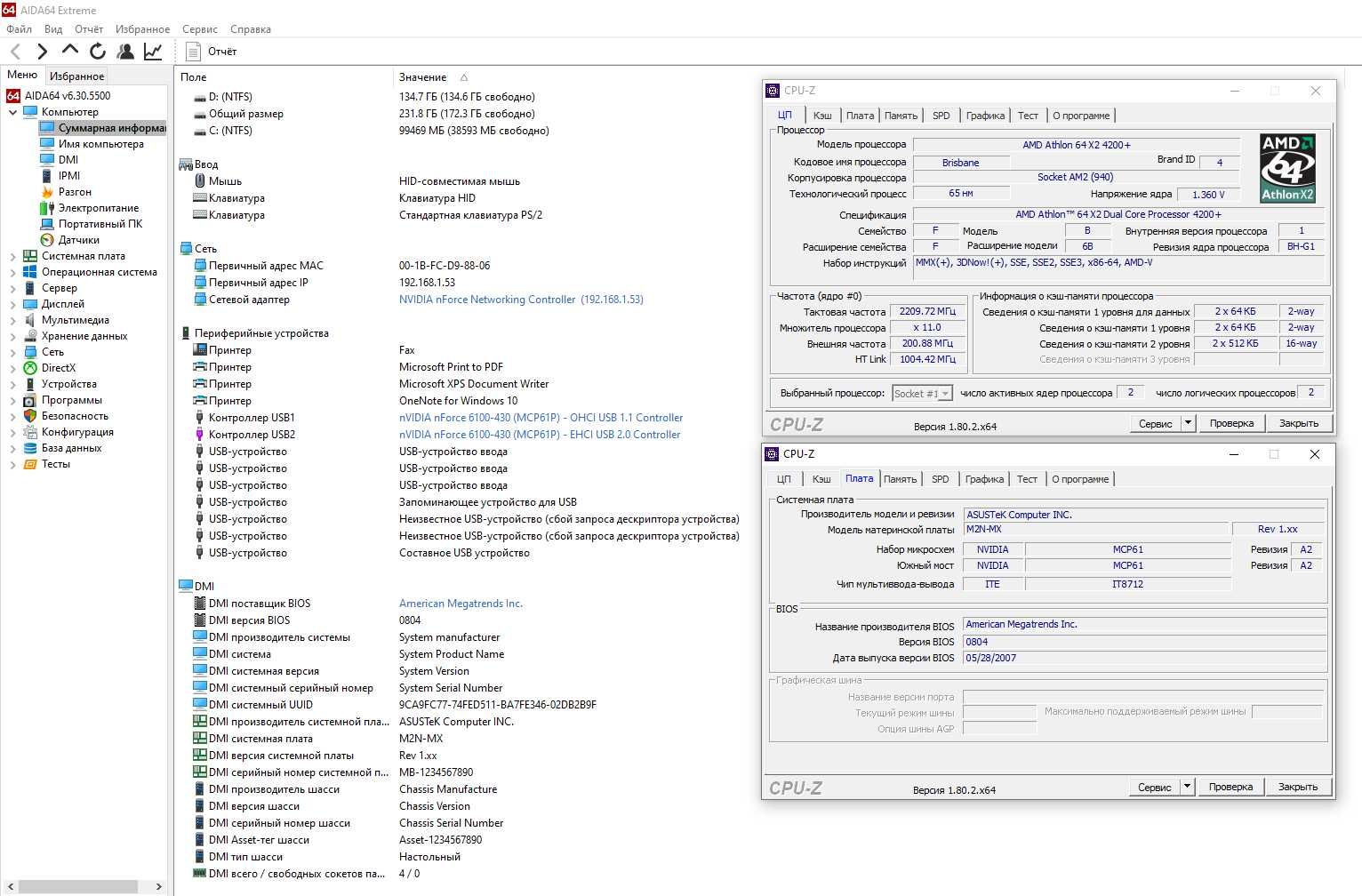1362x896 pixels.
Task: Open American Megatrends Inc. link in AIDA64 list
Action: 461,604
